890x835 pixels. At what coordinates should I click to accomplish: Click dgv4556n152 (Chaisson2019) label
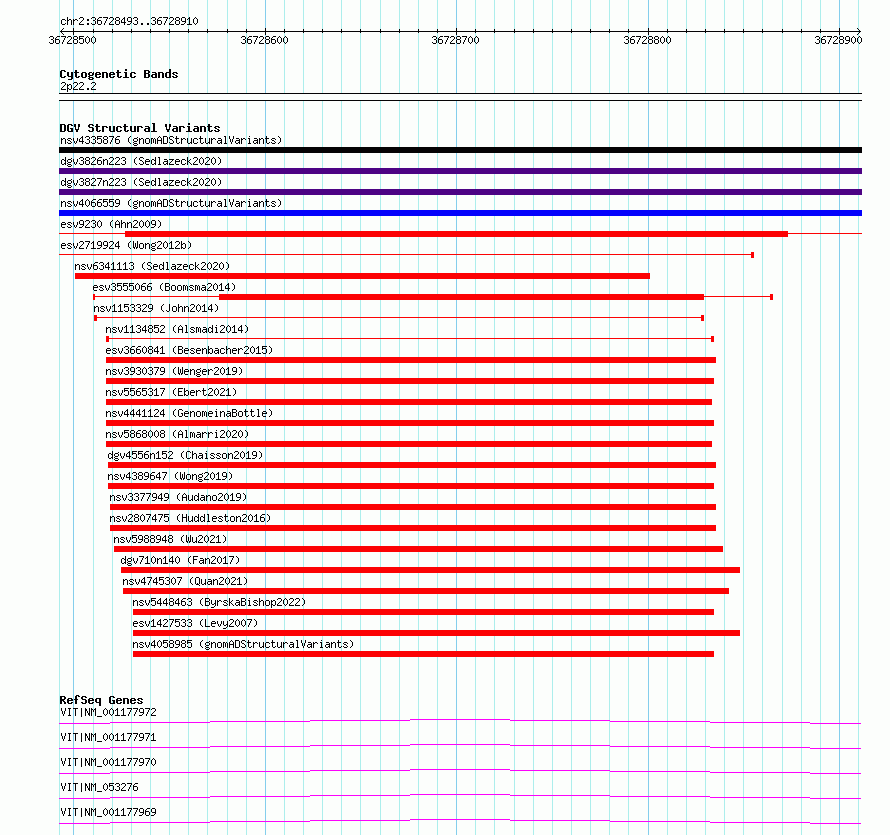click(x=185, y=455)
